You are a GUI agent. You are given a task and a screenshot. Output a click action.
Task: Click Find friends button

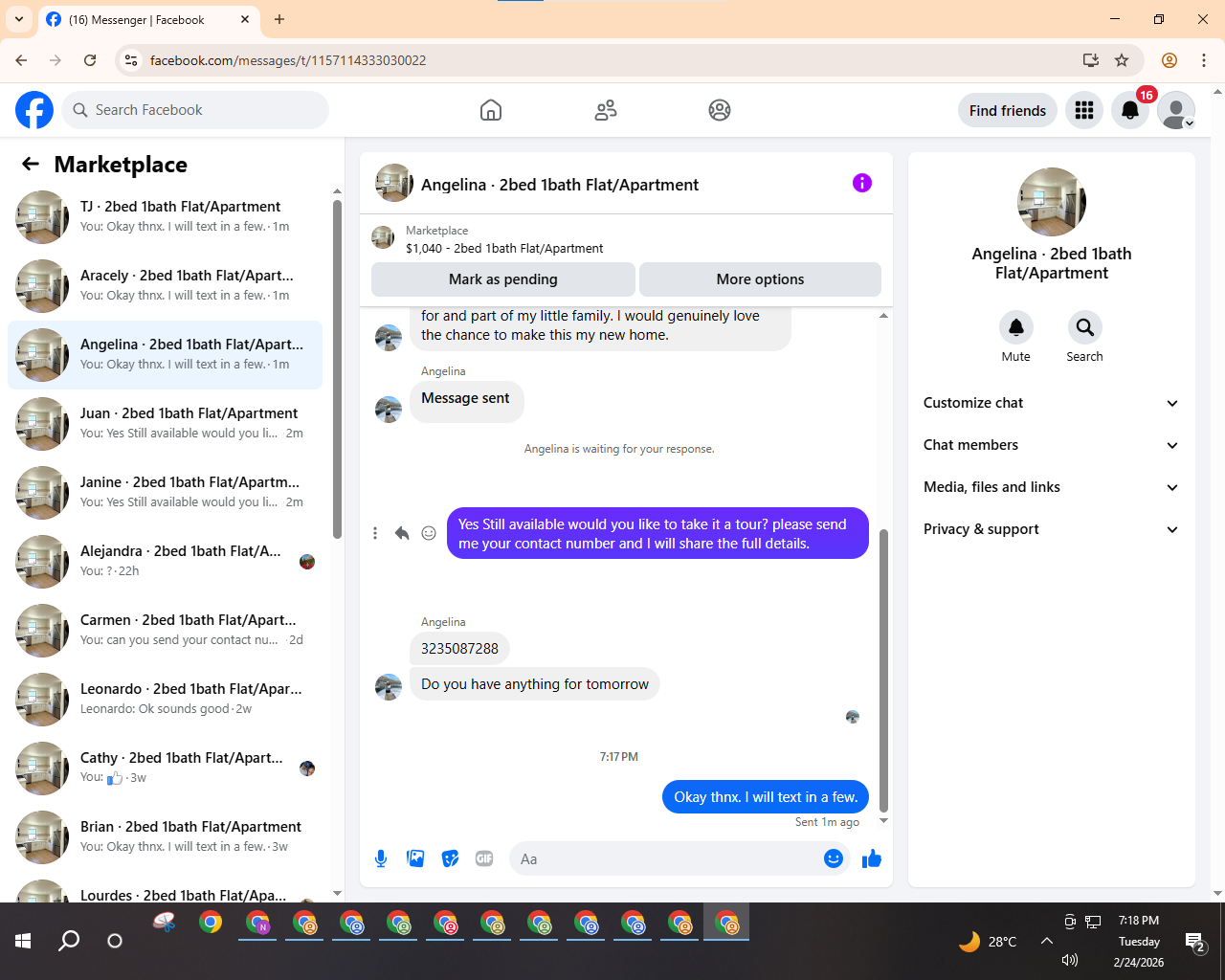click(1008, 110)
